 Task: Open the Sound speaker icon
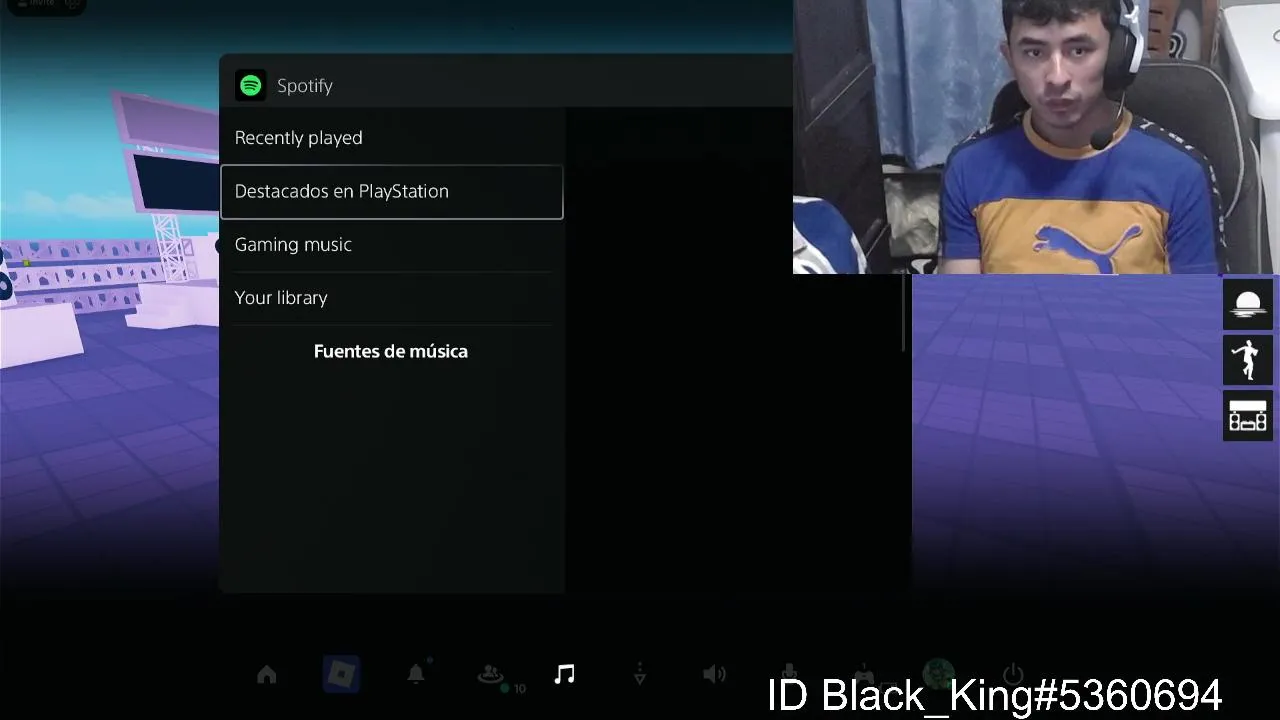(714, 675)
